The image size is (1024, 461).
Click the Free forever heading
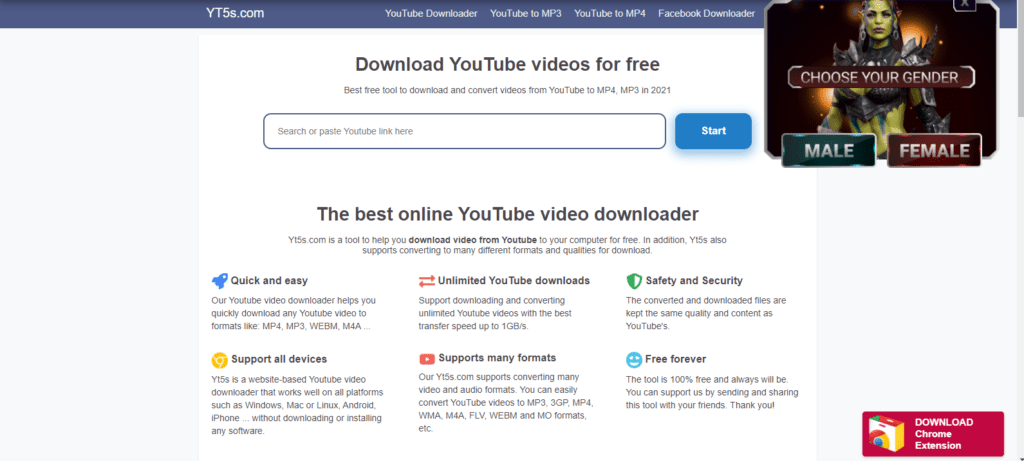click(675, 359)
